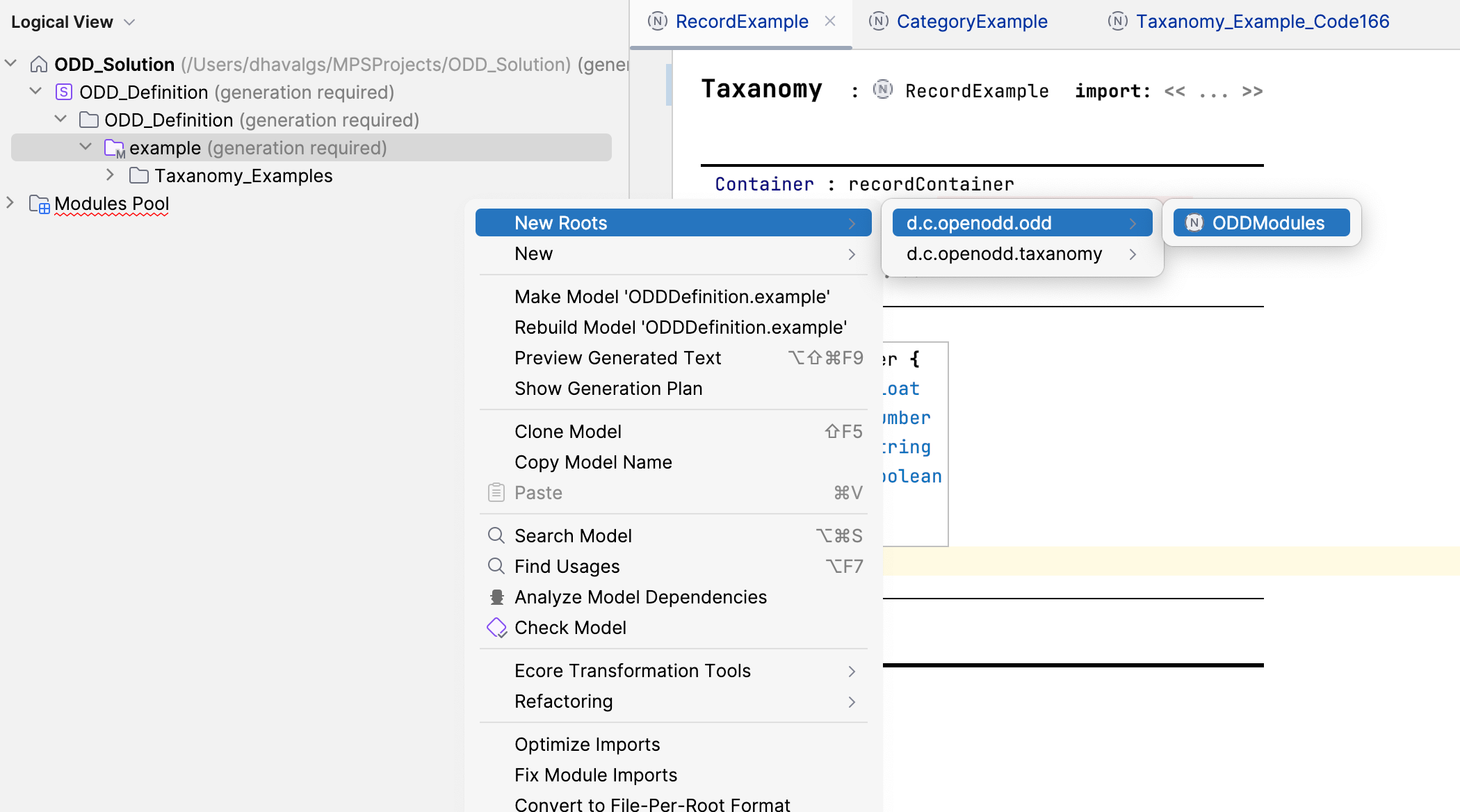This screenshot has height=812, width=1460.
Task: Expand the Modules Pool node
Action: pyautogui.click(x=10, y=203)
